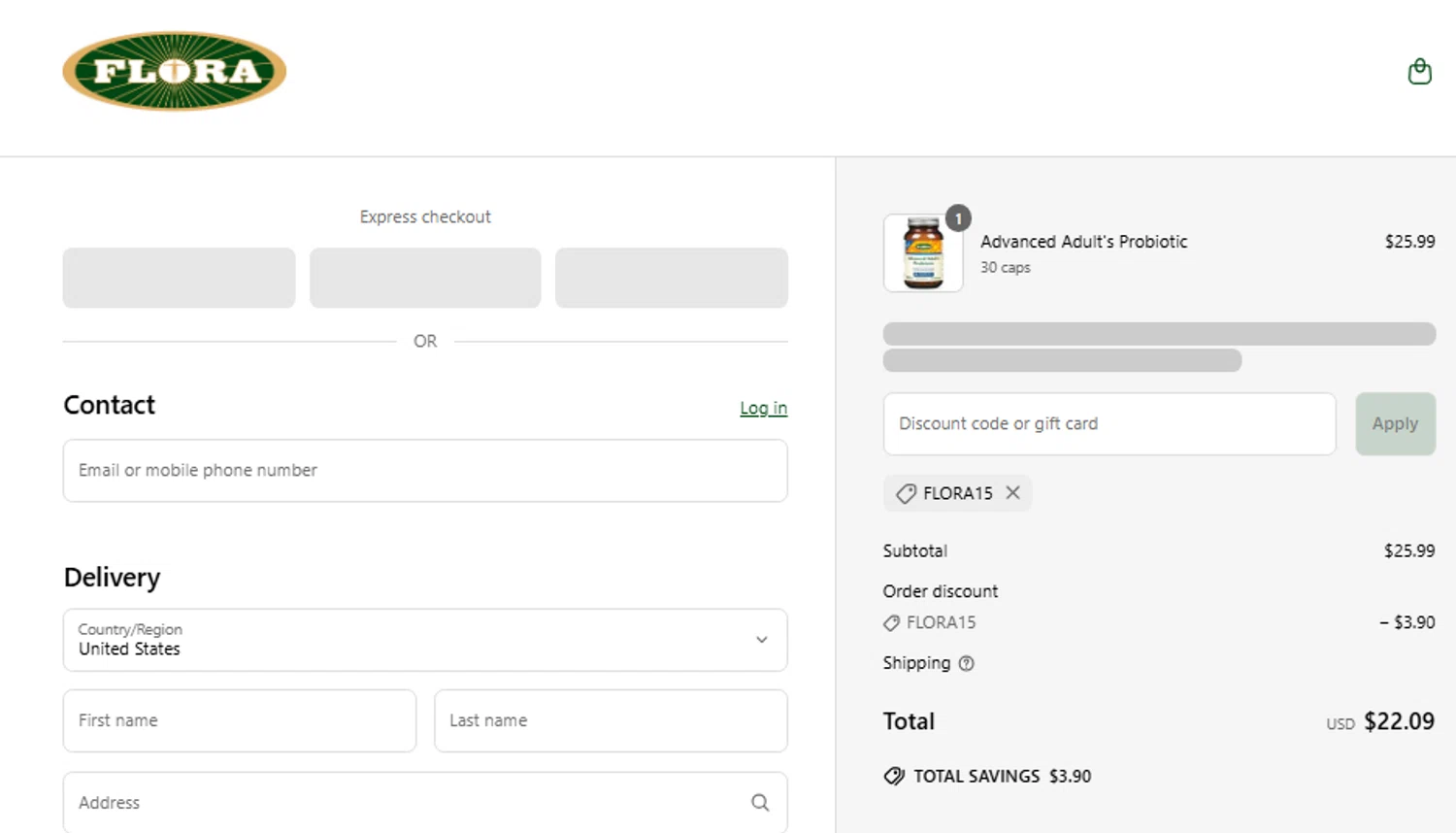Click the Subtotal label
This screenshot has height=833, width=1456.
click(914, 550)
